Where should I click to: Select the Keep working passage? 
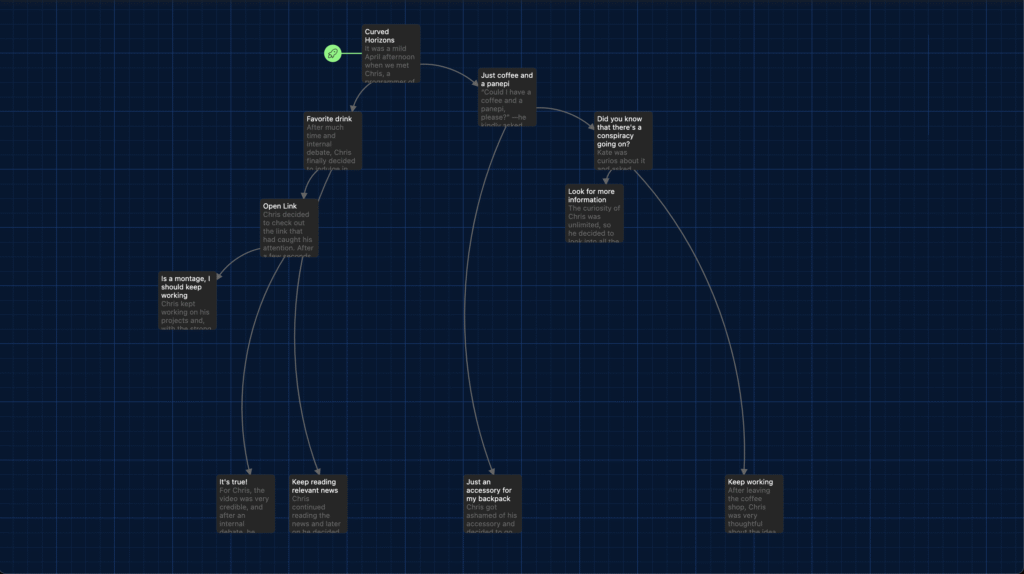[x=753, y=503]
